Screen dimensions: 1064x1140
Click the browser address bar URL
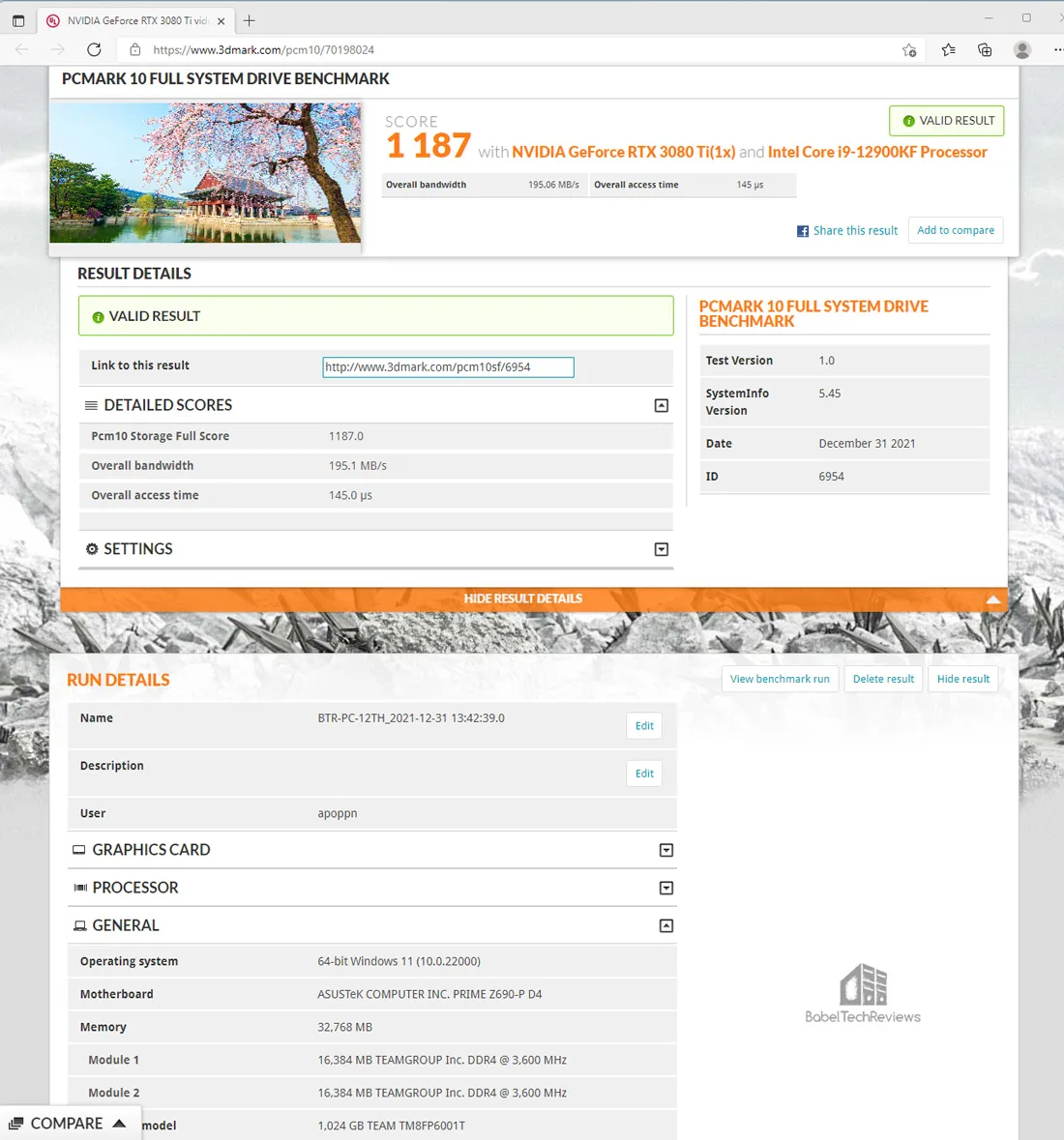click(263, 50)
